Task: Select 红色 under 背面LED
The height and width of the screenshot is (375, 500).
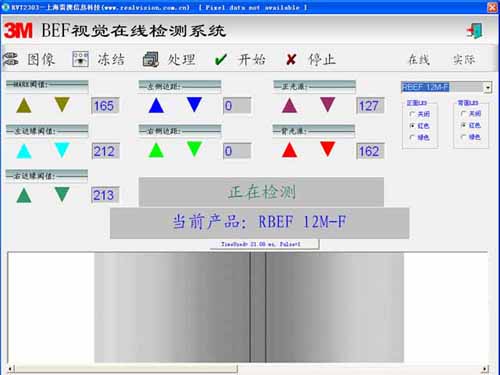Action: (x=471, y=125)
